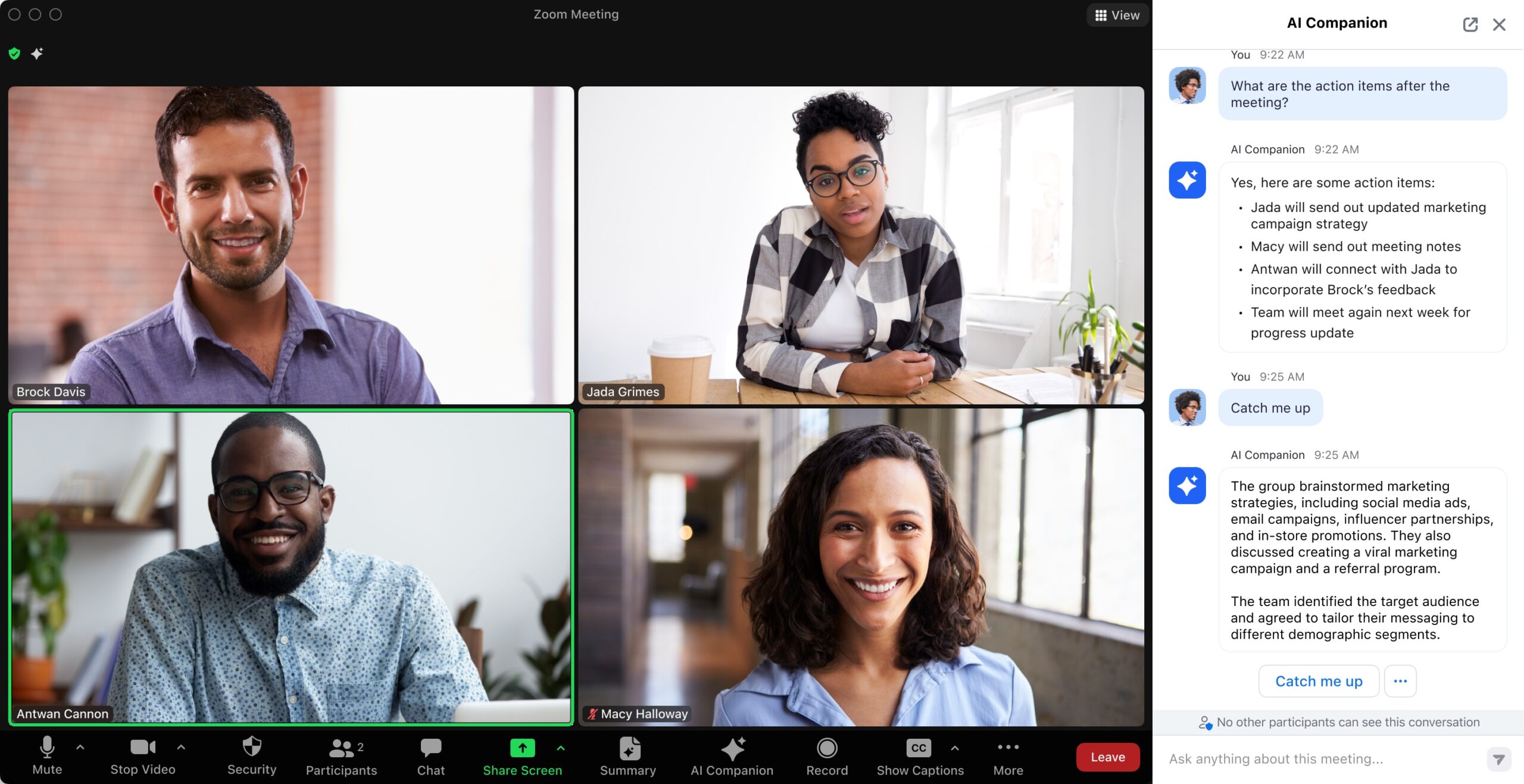1524x784 pixels.
Task: Click Leave meeting red button
Action: coord(1108,757)
